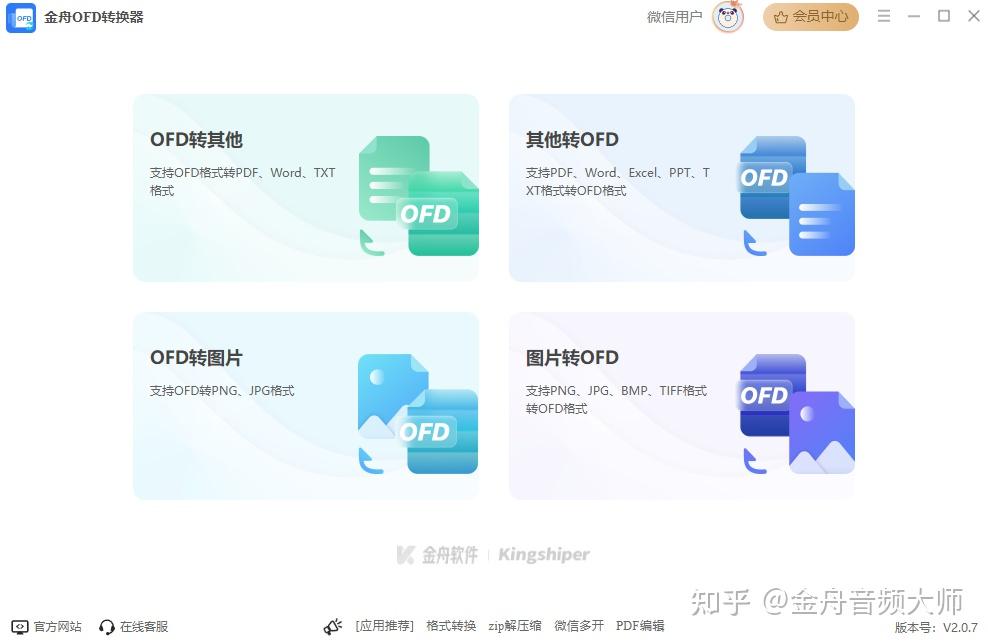The image size is (988, 642).
Task: Click the 金舟OFD转换器 app logo icon
Action: point(21,17)
